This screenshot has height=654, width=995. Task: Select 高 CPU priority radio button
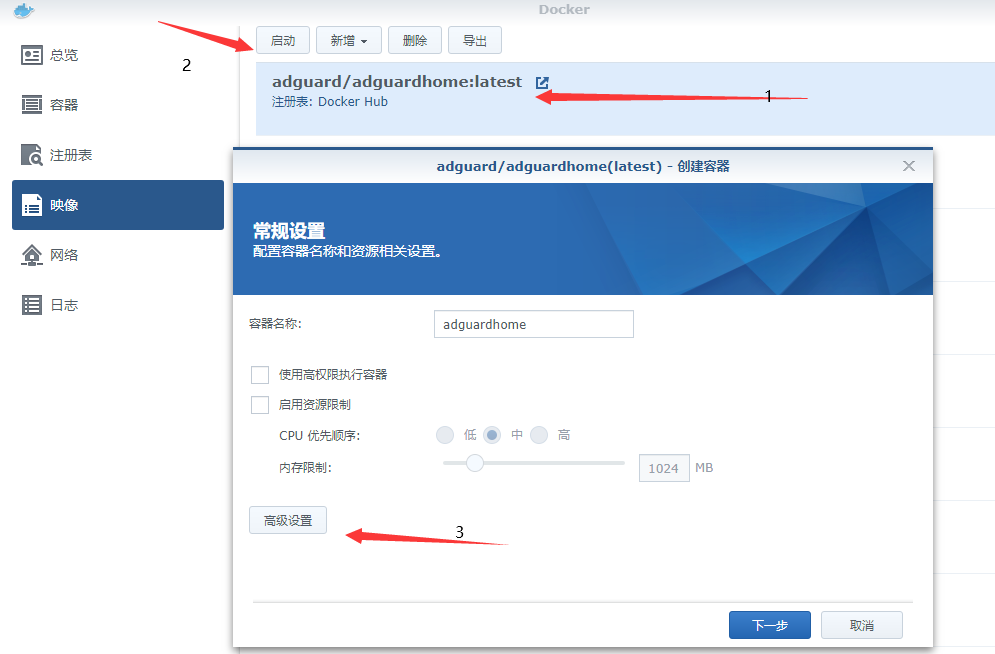coord(539,435)
